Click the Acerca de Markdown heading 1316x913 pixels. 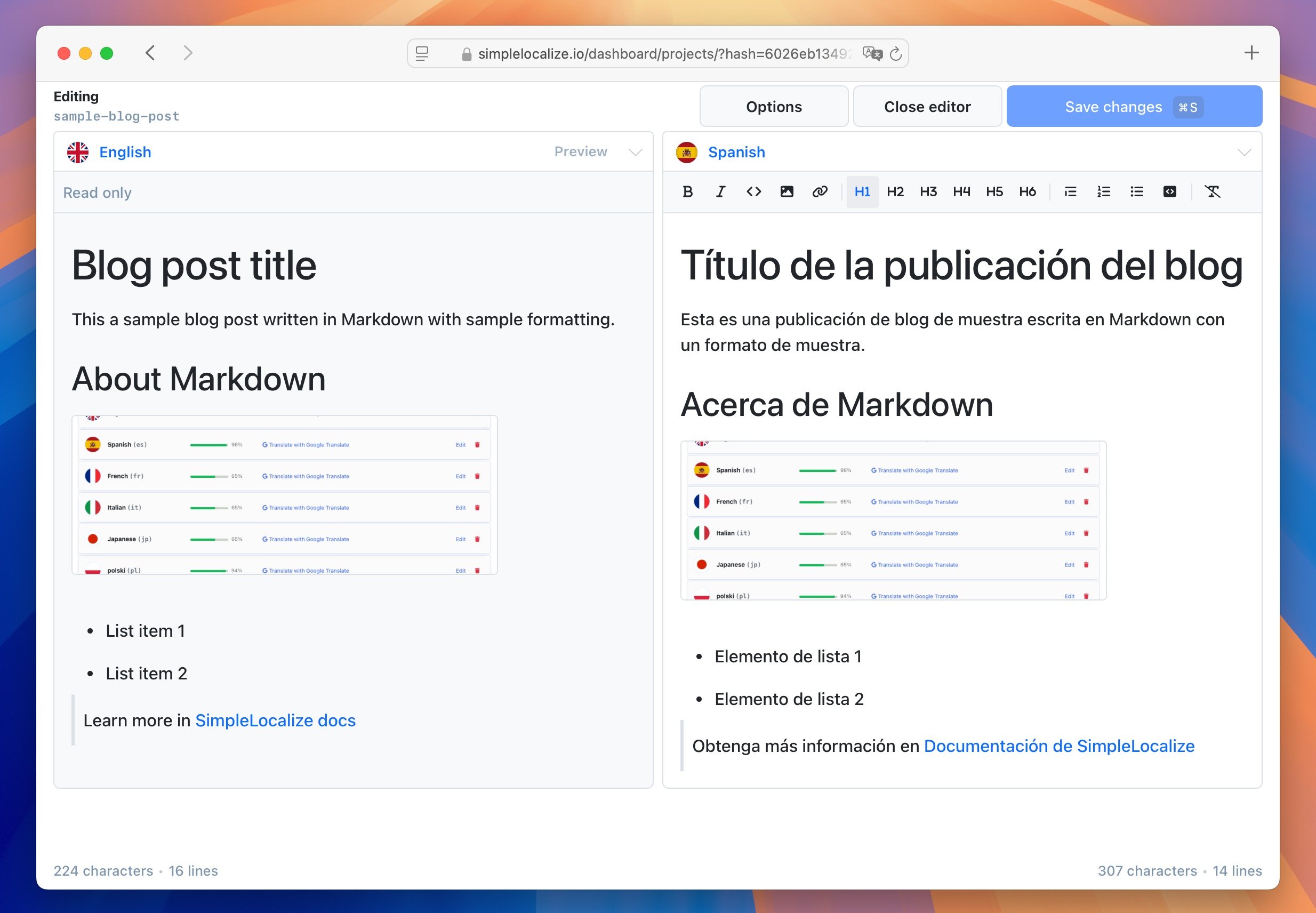[837, 404]
